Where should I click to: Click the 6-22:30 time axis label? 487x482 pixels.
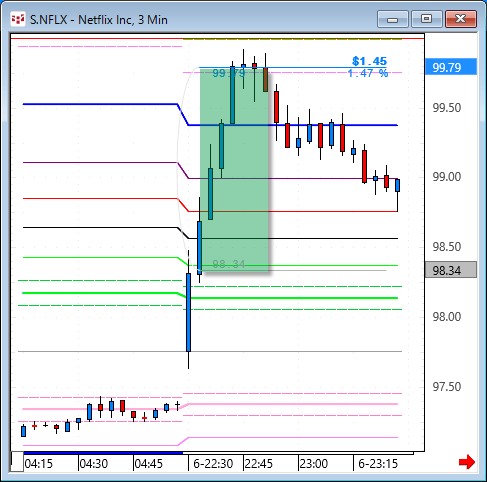(213, 464)
